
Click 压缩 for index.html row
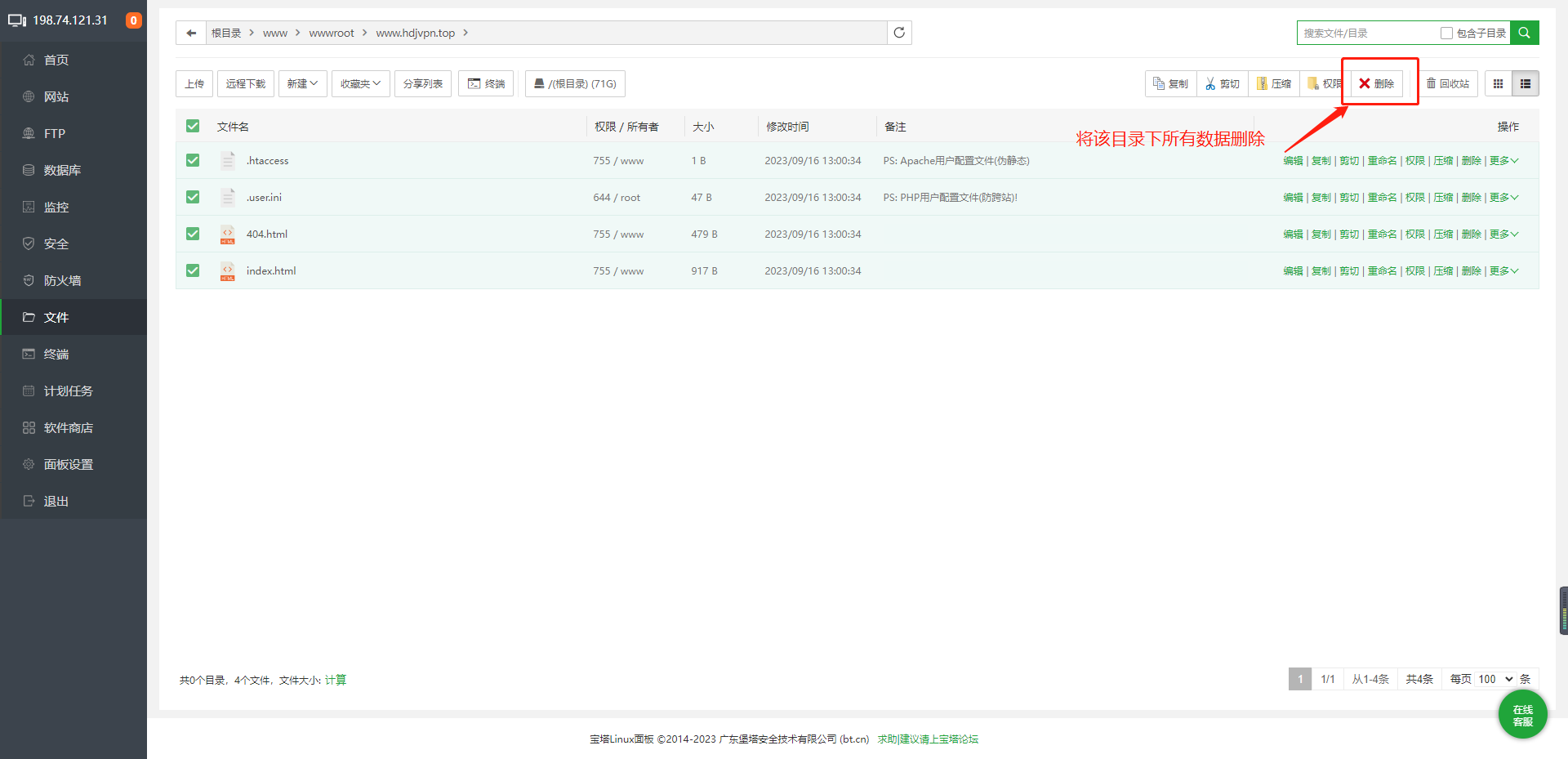pos(1443,271)
